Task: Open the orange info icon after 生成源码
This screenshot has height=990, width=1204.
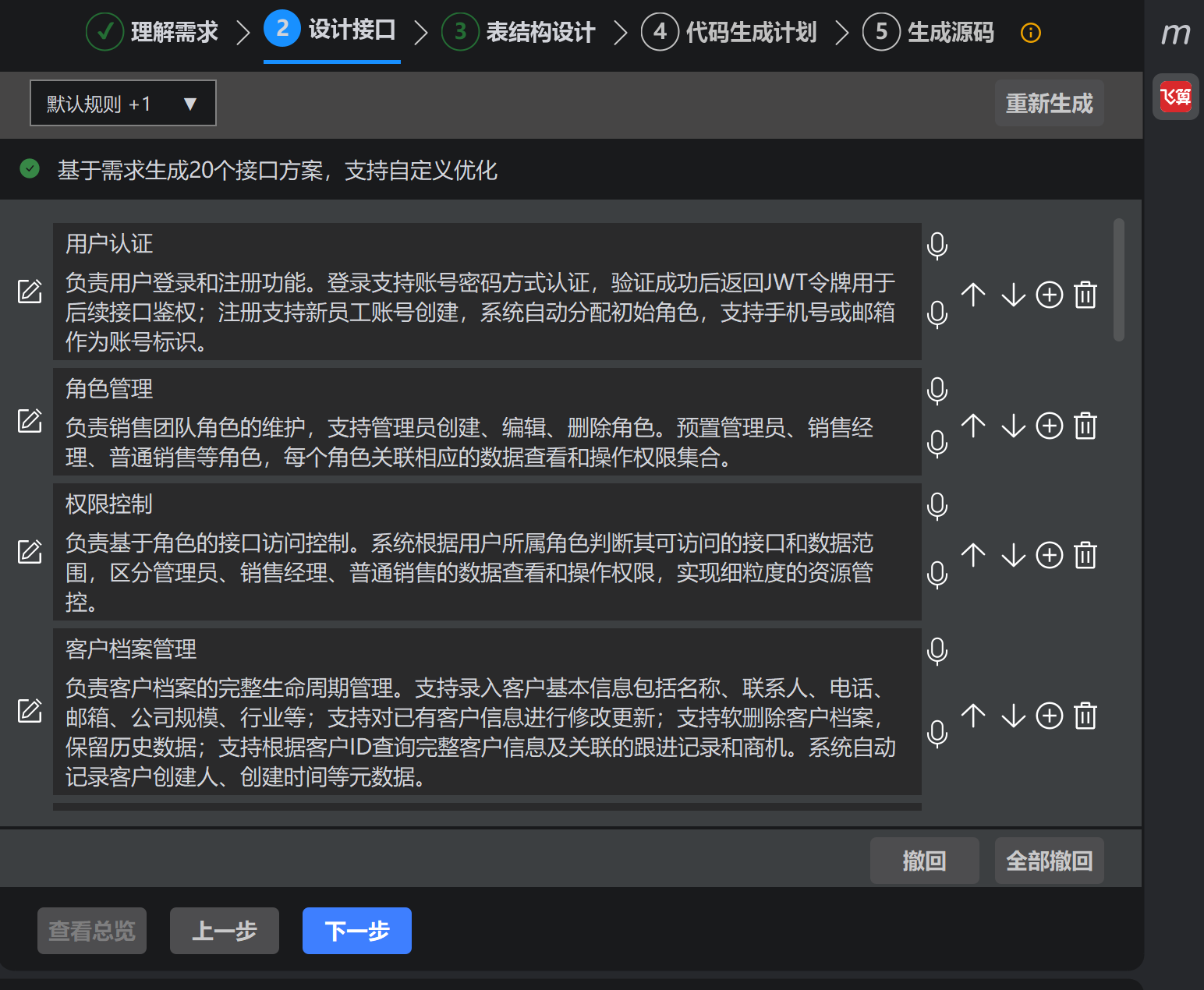Action: click(1031, 33)
